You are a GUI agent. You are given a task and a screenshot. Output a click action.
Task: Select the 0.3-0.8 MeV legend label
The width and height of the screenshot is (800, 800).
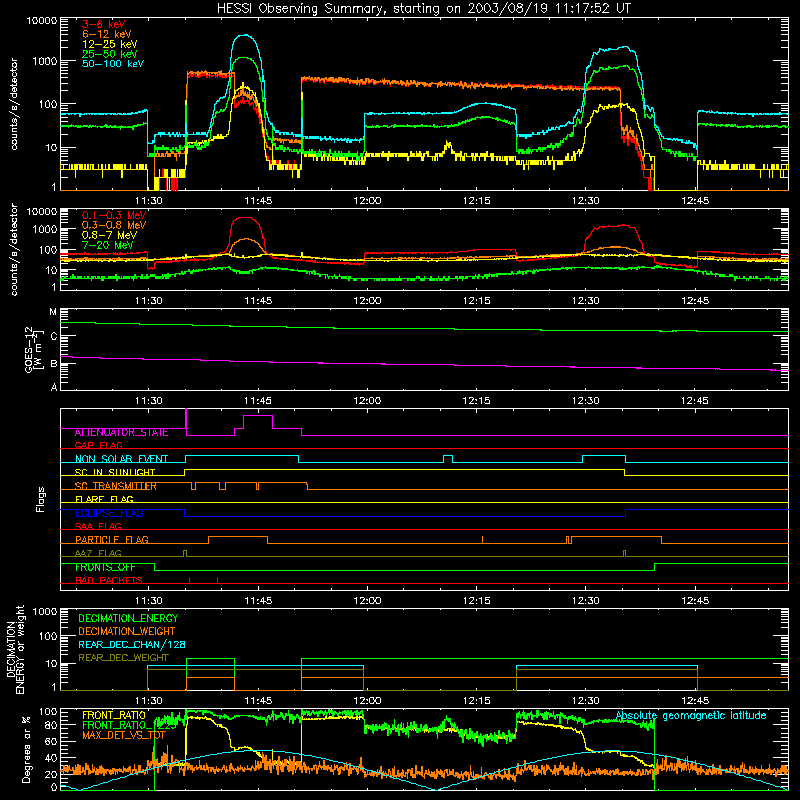coord(114,225)
